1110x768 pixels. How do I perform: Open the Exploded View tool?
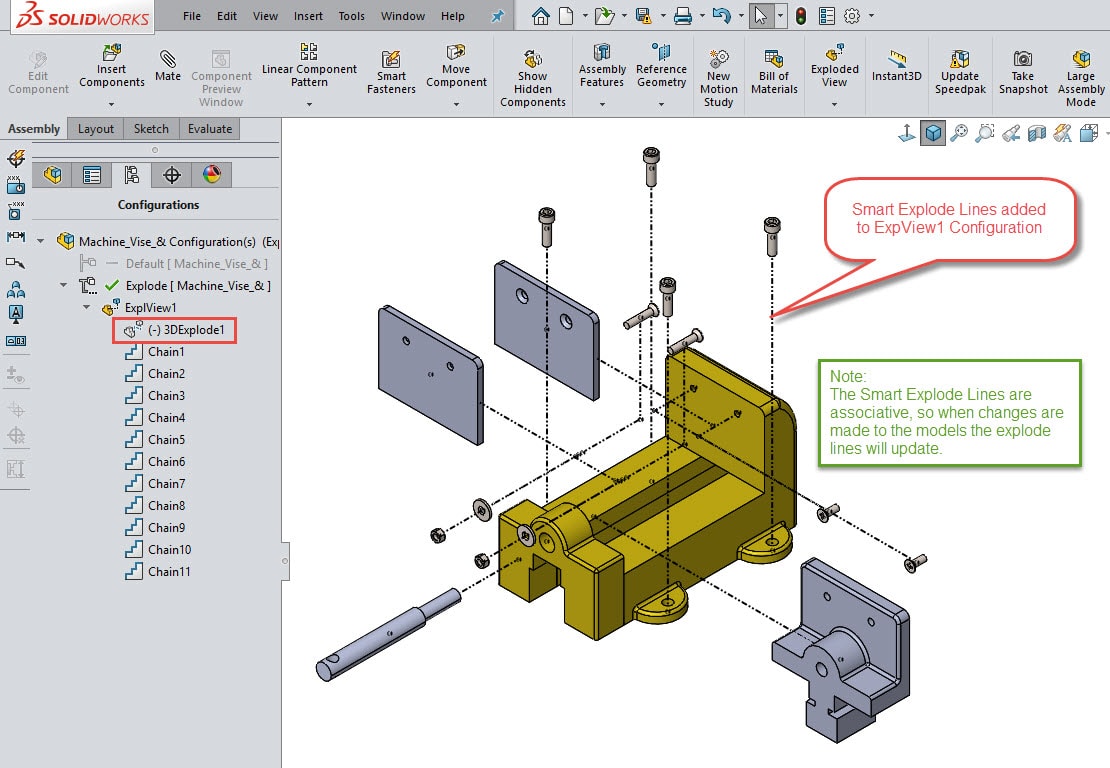click(834, 68)
